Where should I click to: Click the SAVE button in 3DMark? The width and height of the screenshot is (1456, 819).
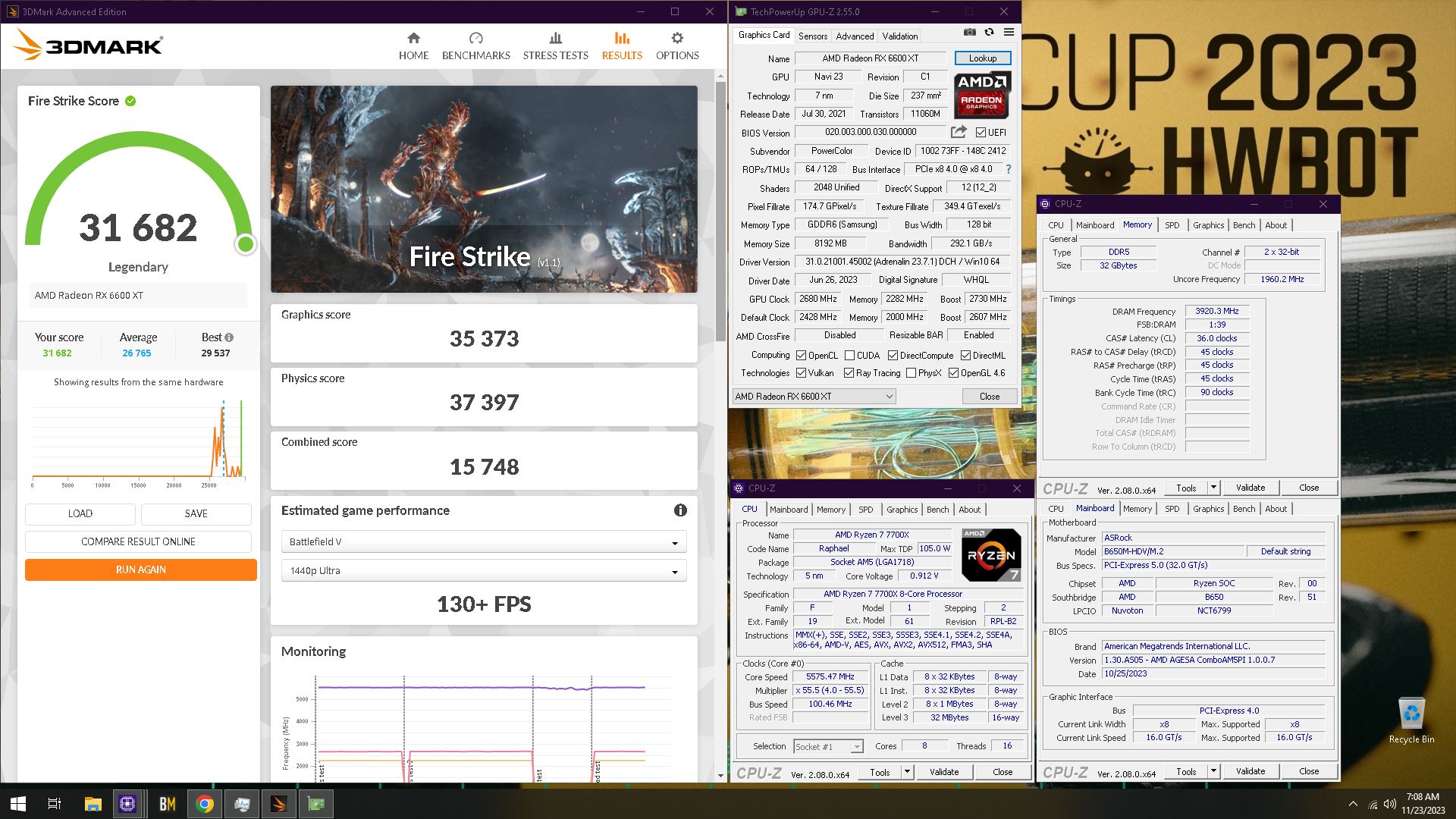(x=196, y=513)
